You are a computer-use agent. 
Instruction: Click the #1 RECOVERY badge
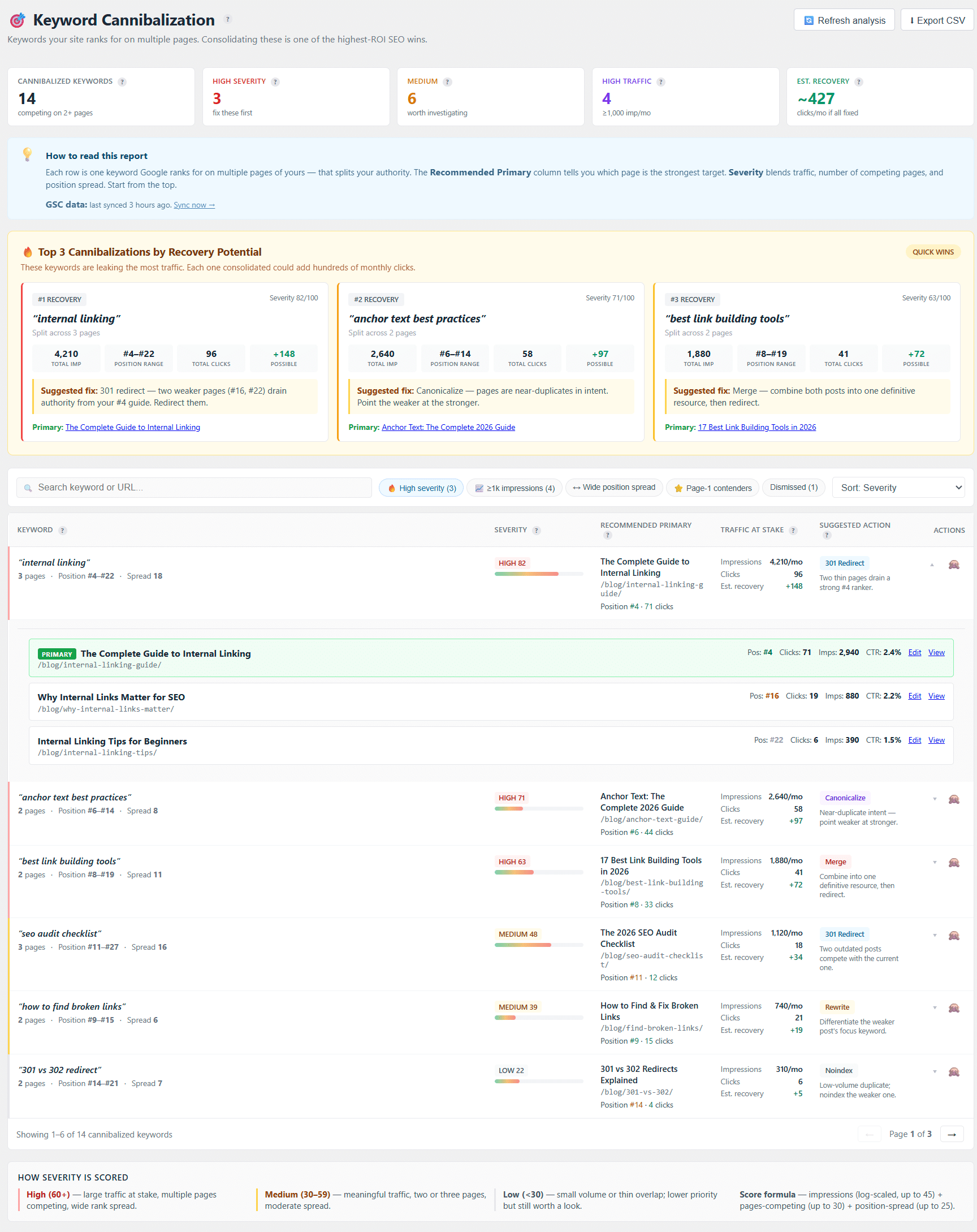pyautogui.click(x=59, y=299)
